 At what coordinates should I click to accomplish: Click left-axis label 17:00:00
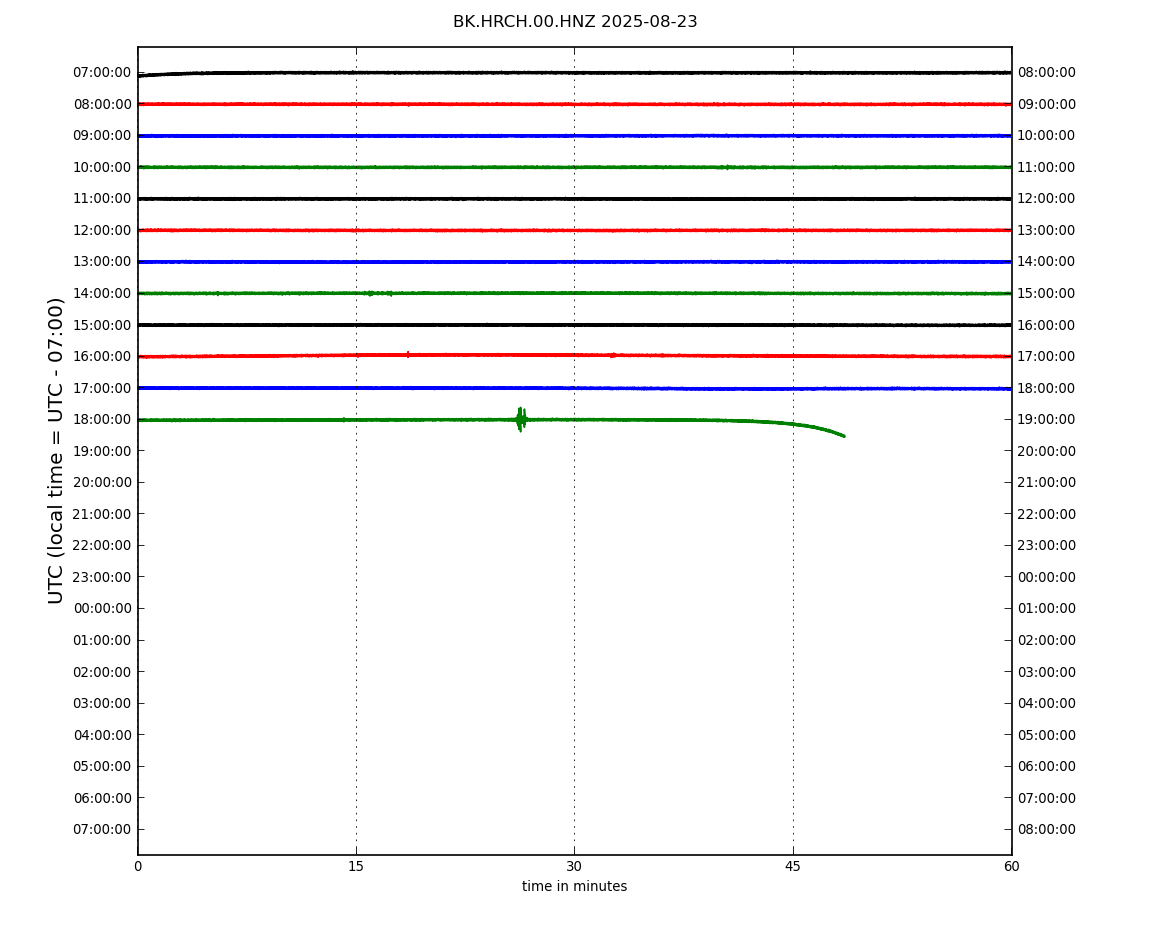[103, 388]
